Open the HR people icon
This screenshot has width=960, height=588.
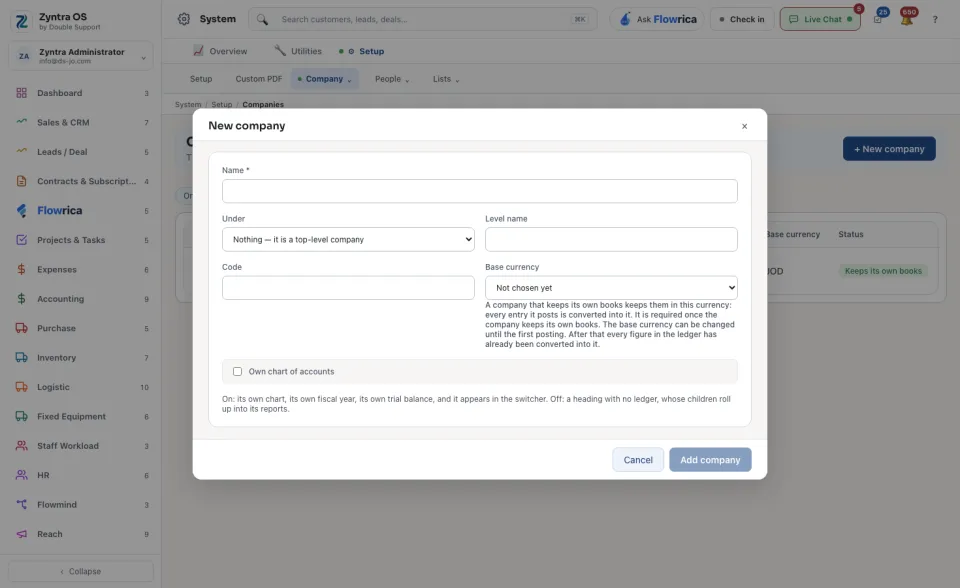(x=21, y=475)
